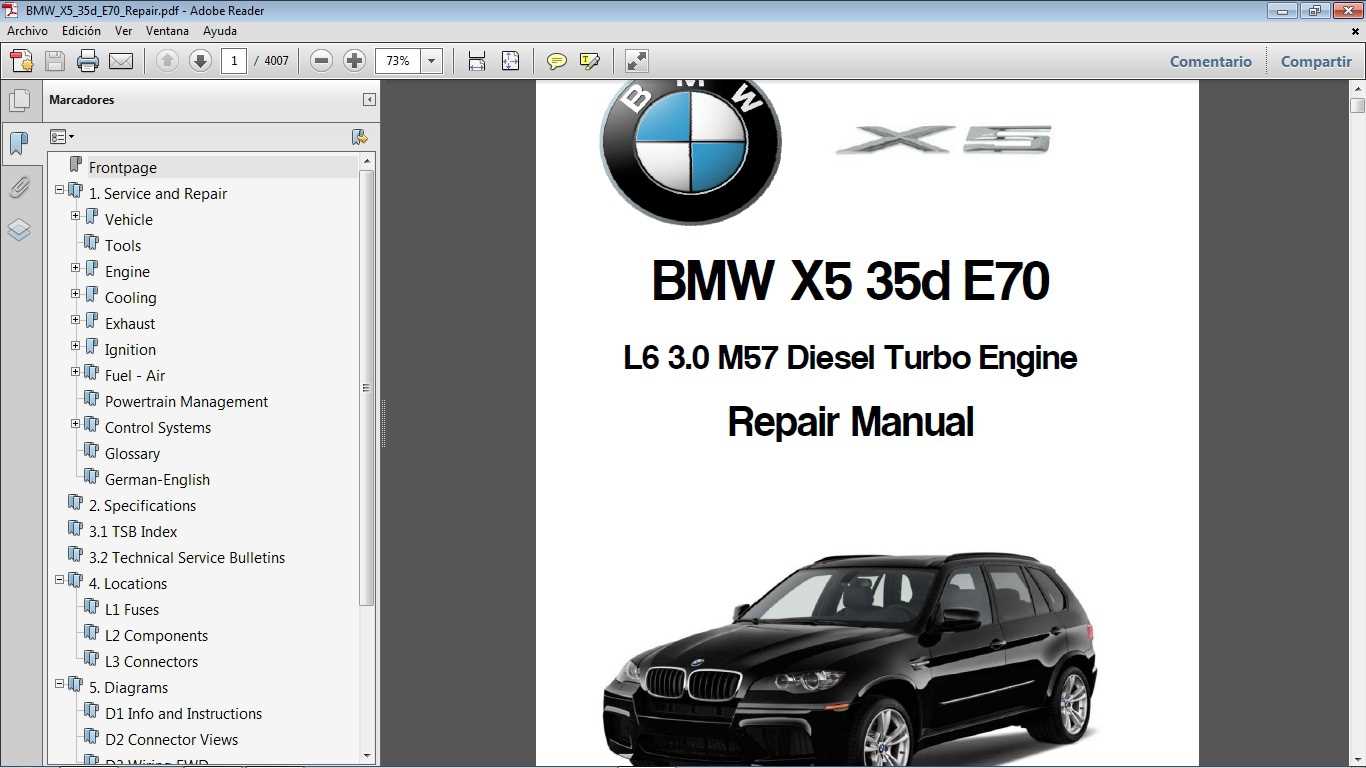
Task: Collapse the 5. Diagrams node
Action: point(60,683)
